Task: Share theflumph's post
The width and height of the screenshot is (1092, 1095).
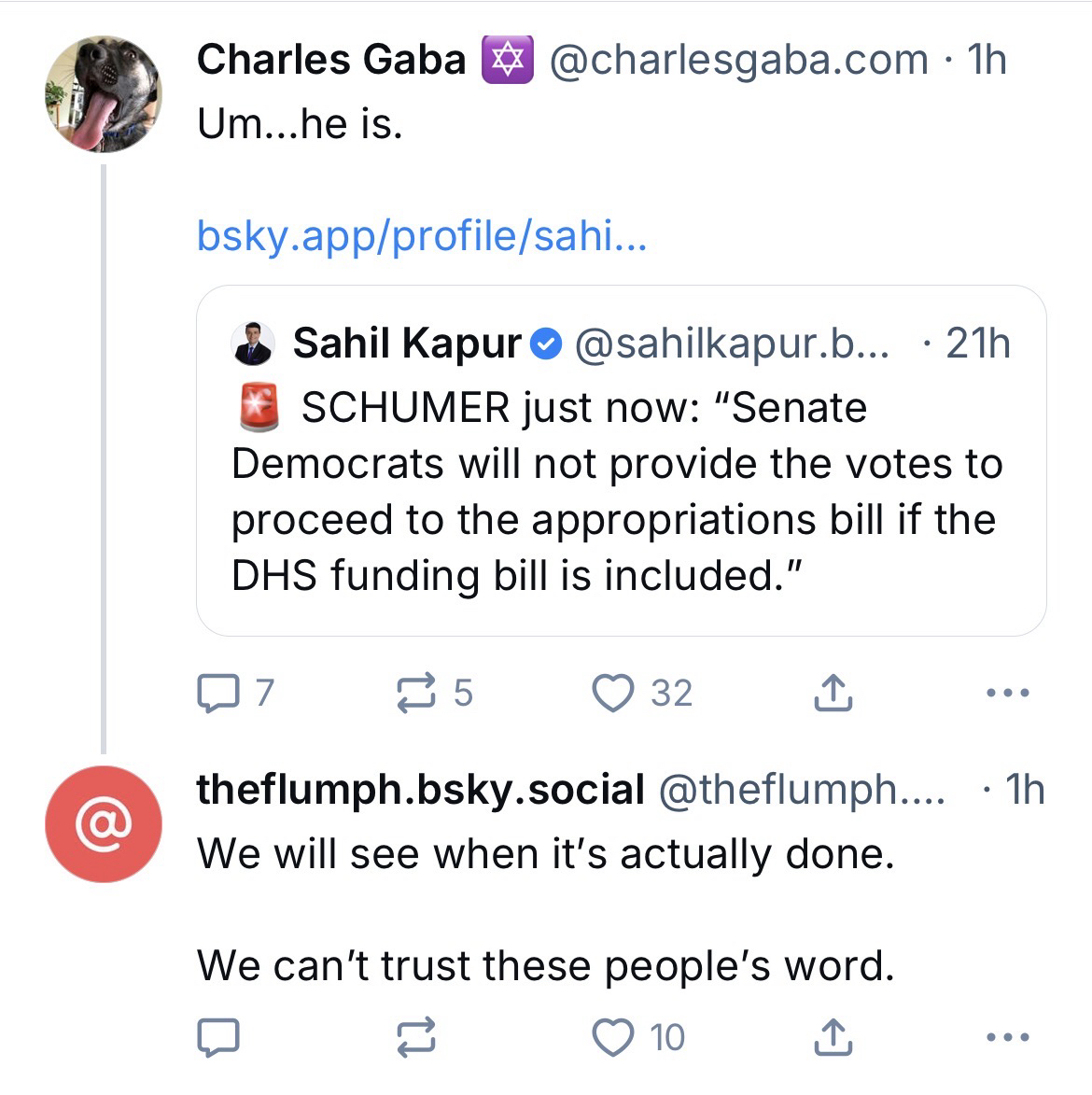Action: [833, 1037]
